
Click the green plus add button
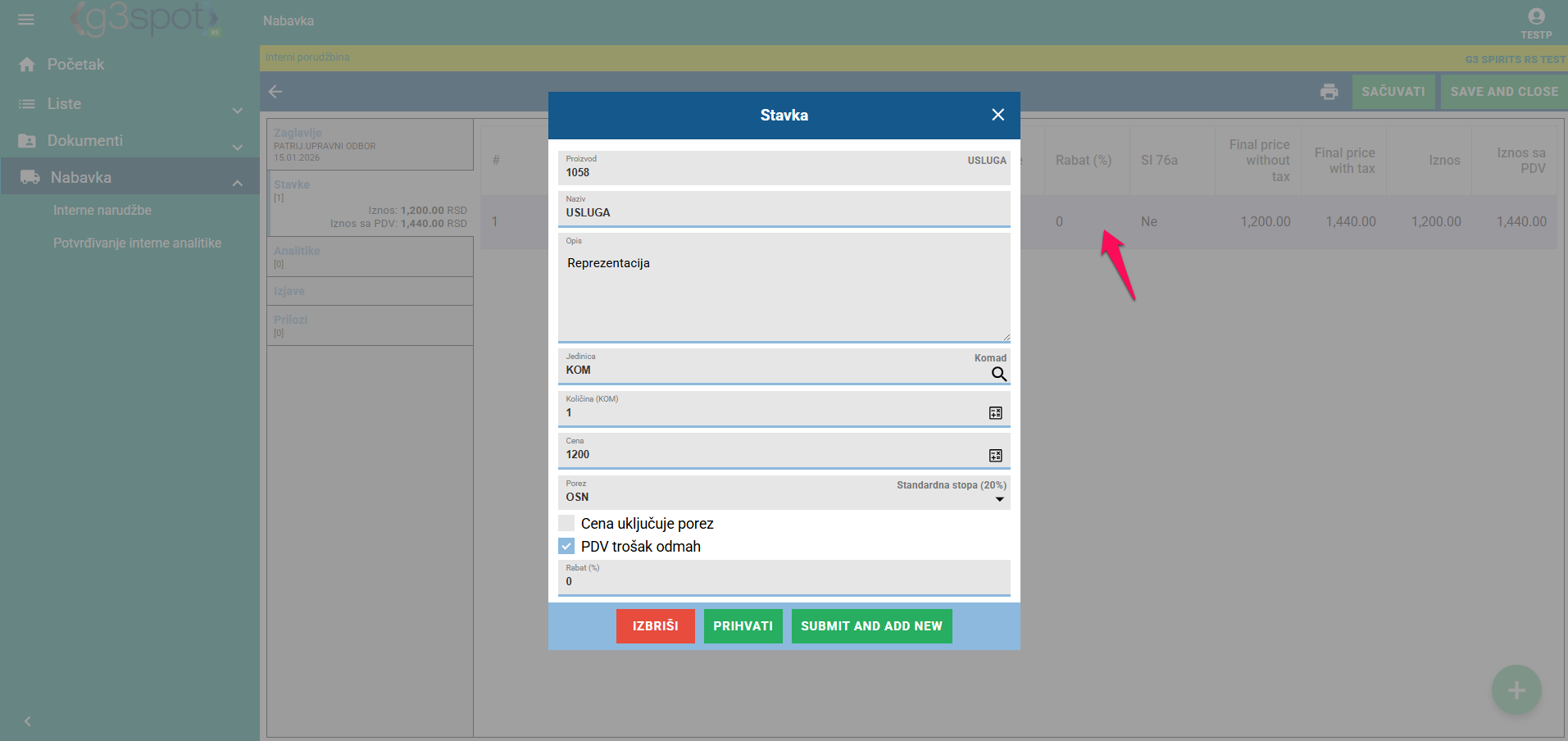(1516, 690)
